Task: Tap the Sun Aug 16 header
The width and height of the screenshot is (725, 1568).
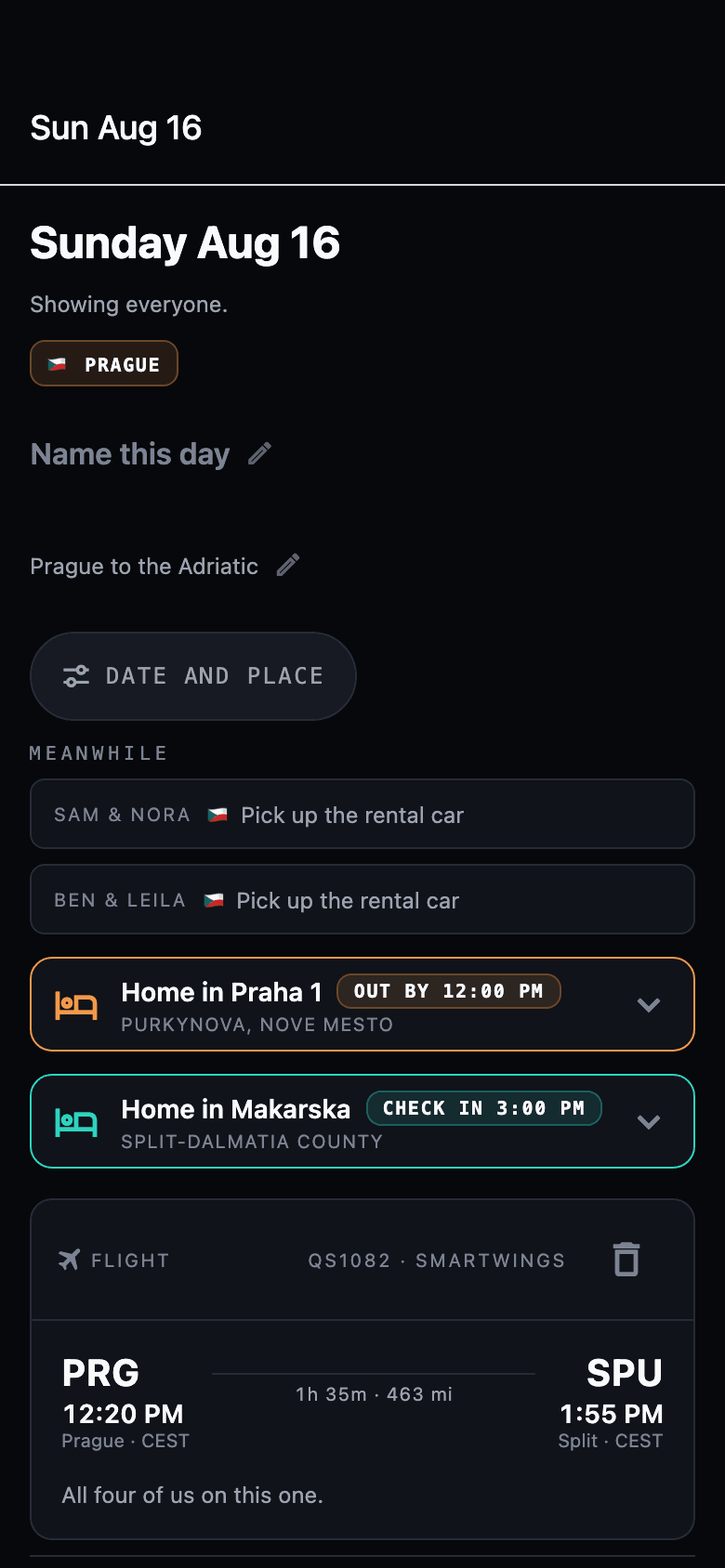Action: pos(116,128)
